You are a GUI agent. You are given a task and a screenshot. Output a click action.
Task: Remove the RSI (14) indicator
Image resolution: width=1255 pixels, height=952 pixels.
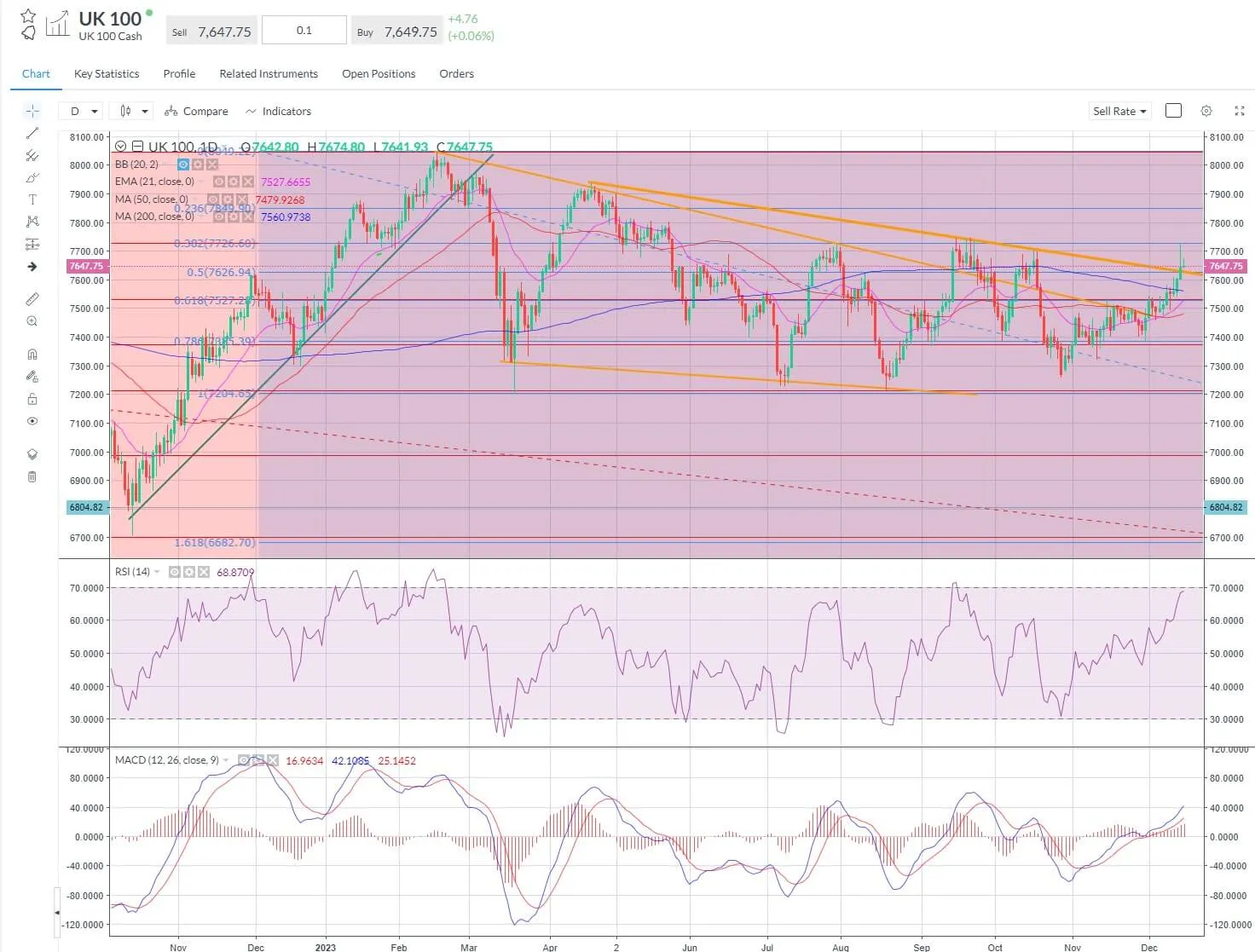point(204,572)
